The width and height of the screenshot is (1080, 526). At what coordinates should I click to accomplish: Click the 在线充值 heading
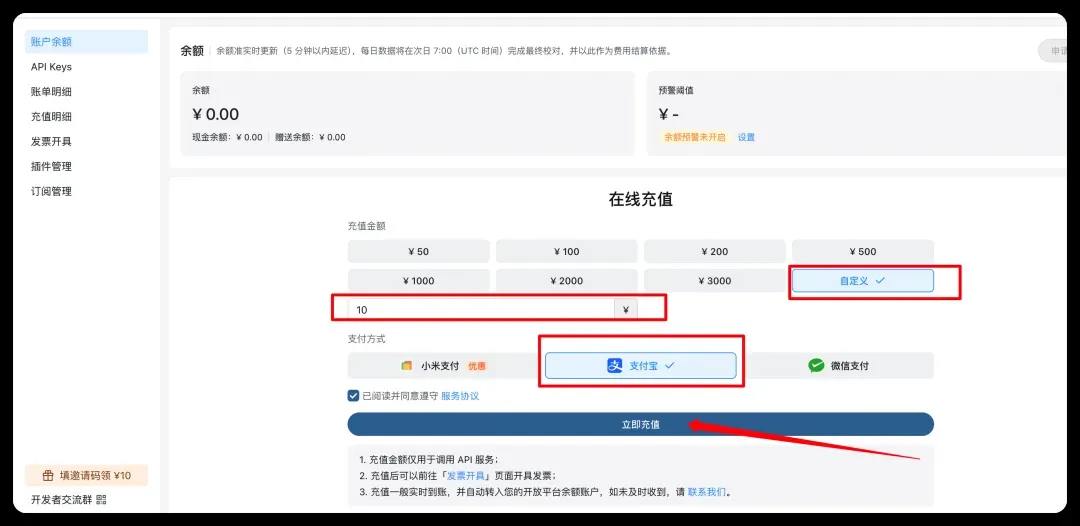click(x=641, y=200)
